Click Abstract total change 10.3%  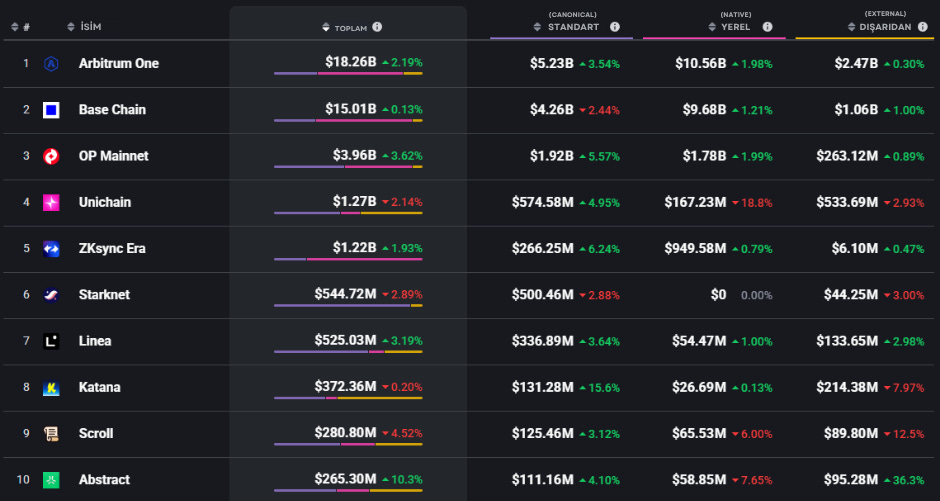coord(402,479)
